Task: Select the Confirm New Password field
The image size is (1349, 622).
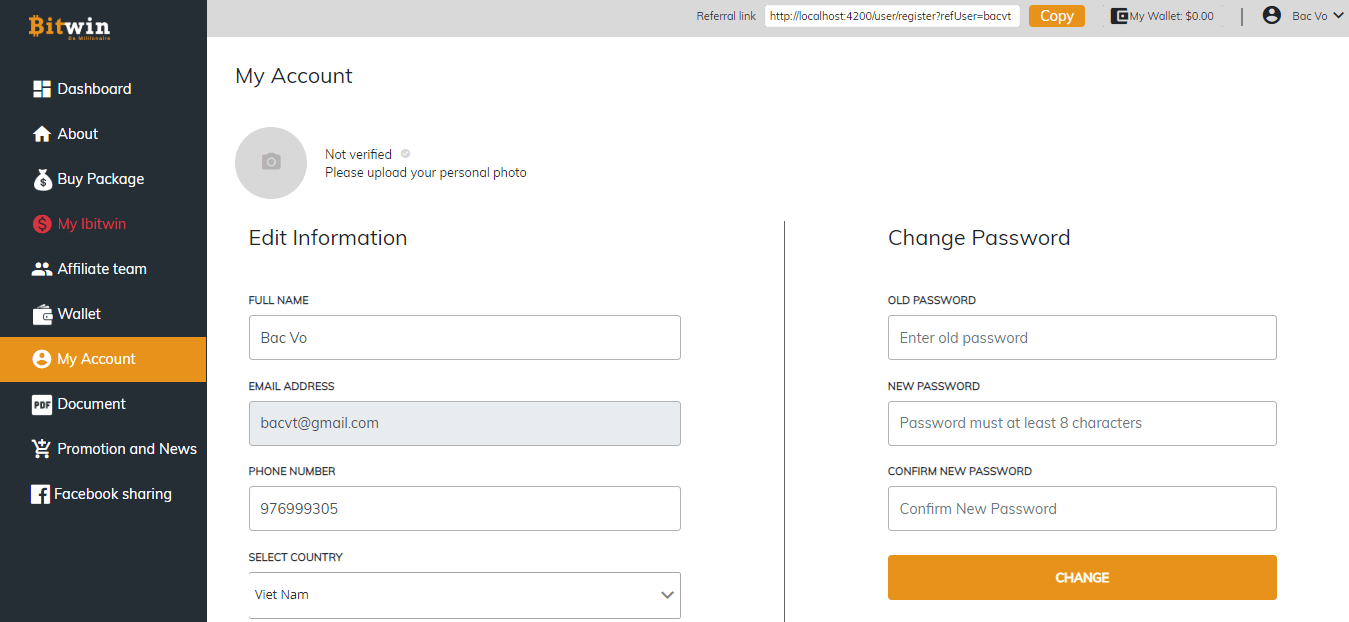Action: coord(1082,509)
